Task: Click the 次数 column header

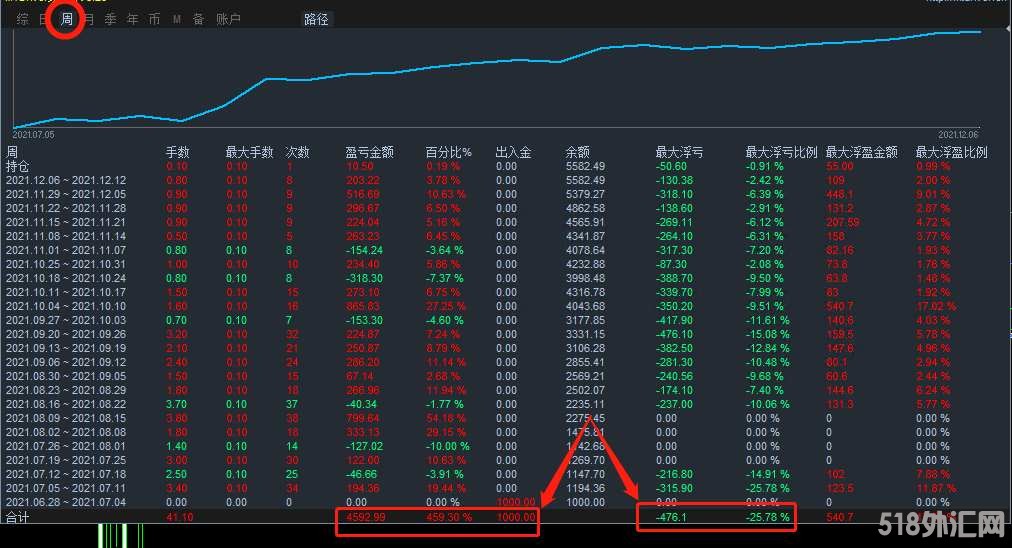Action: 297,152
